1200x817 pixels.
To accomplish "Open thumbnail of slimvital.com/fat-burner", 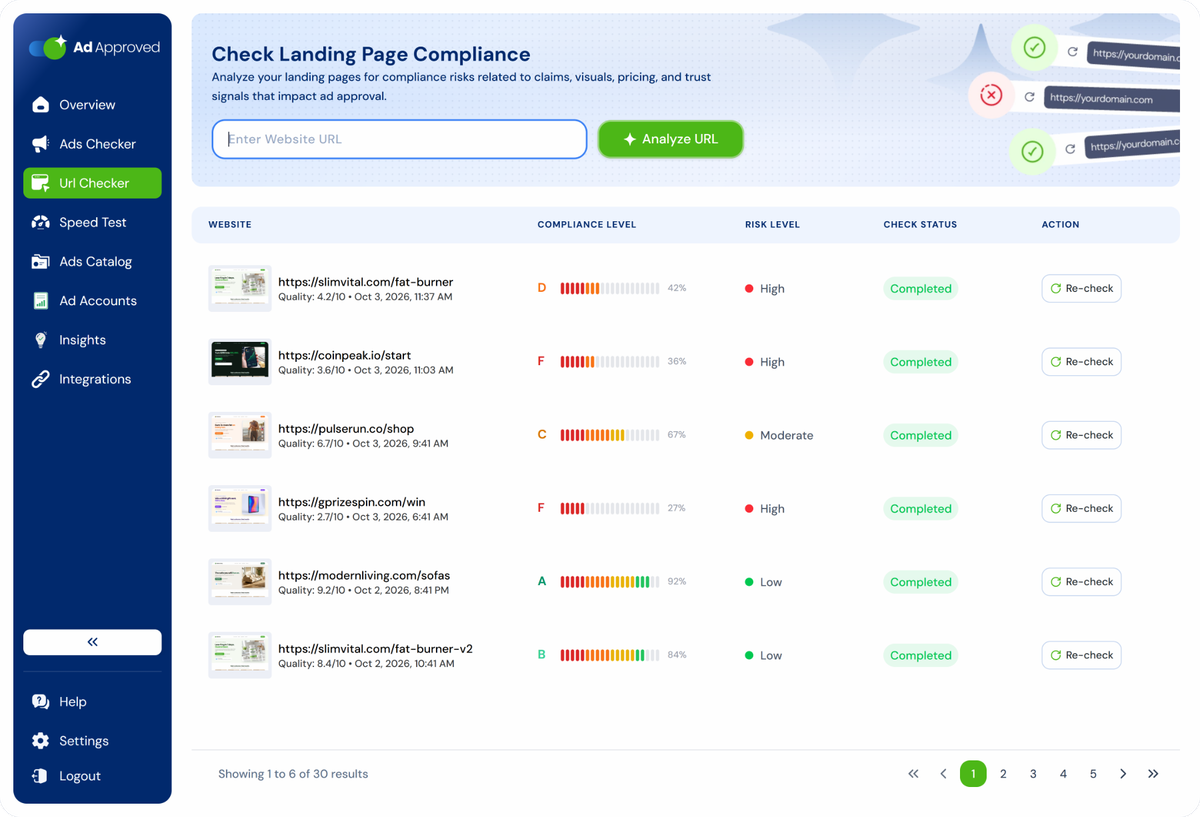I will [x=240, y=288].
